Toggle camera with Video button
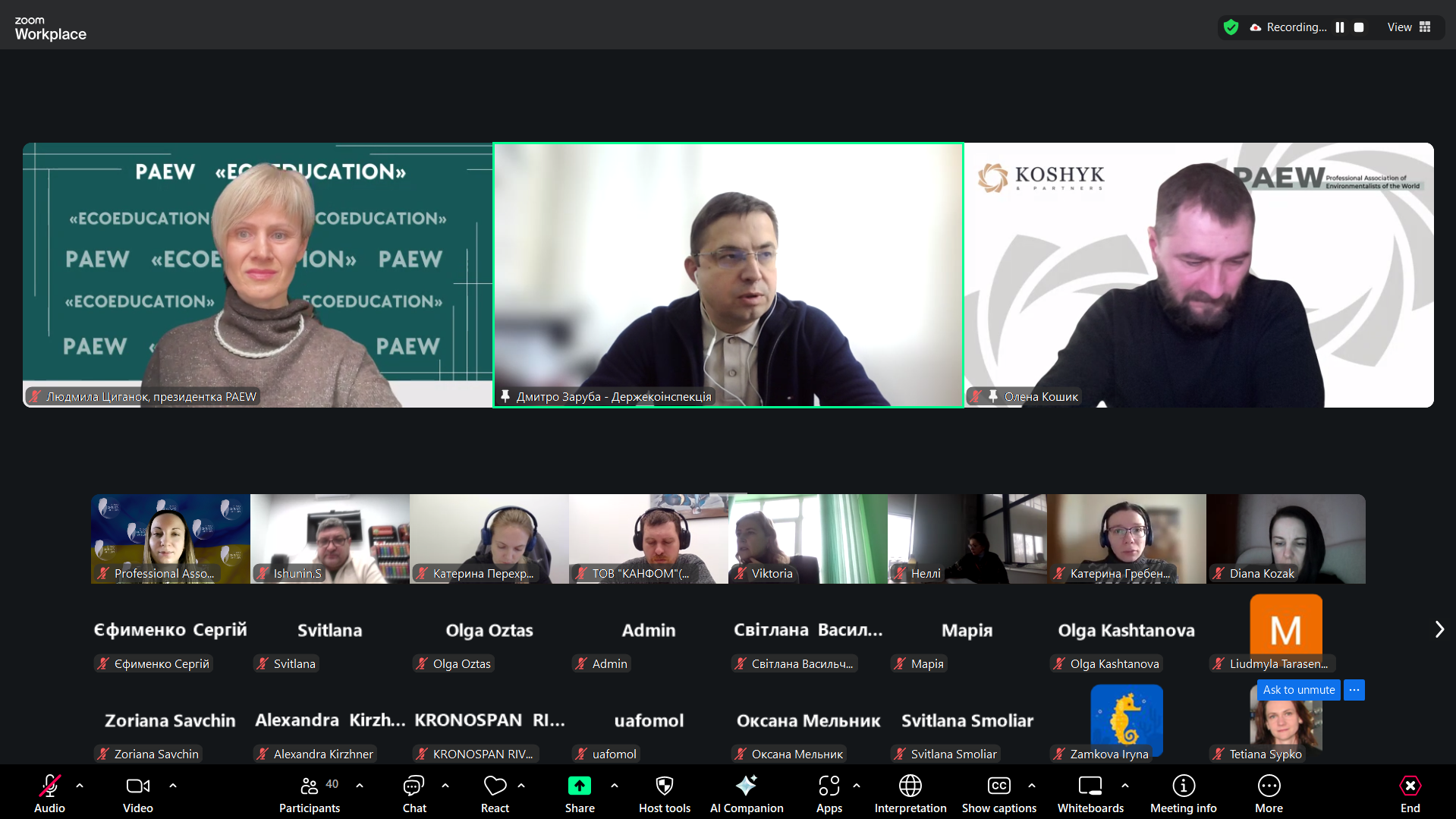Viewport: 1456px width, 819px height. pyautogui.click(x=137, y=793)
